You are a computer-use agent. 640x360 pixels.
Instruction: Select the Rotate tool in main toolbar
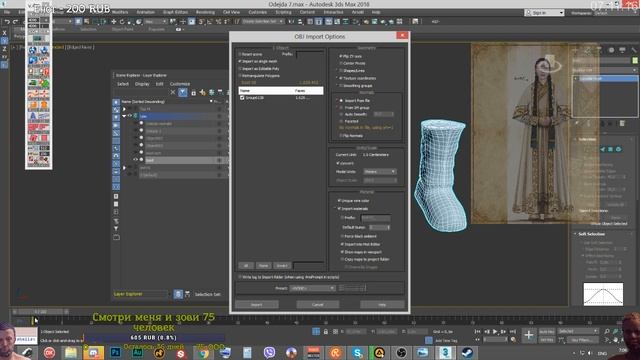pyautogui.click(x=122, y=22)
